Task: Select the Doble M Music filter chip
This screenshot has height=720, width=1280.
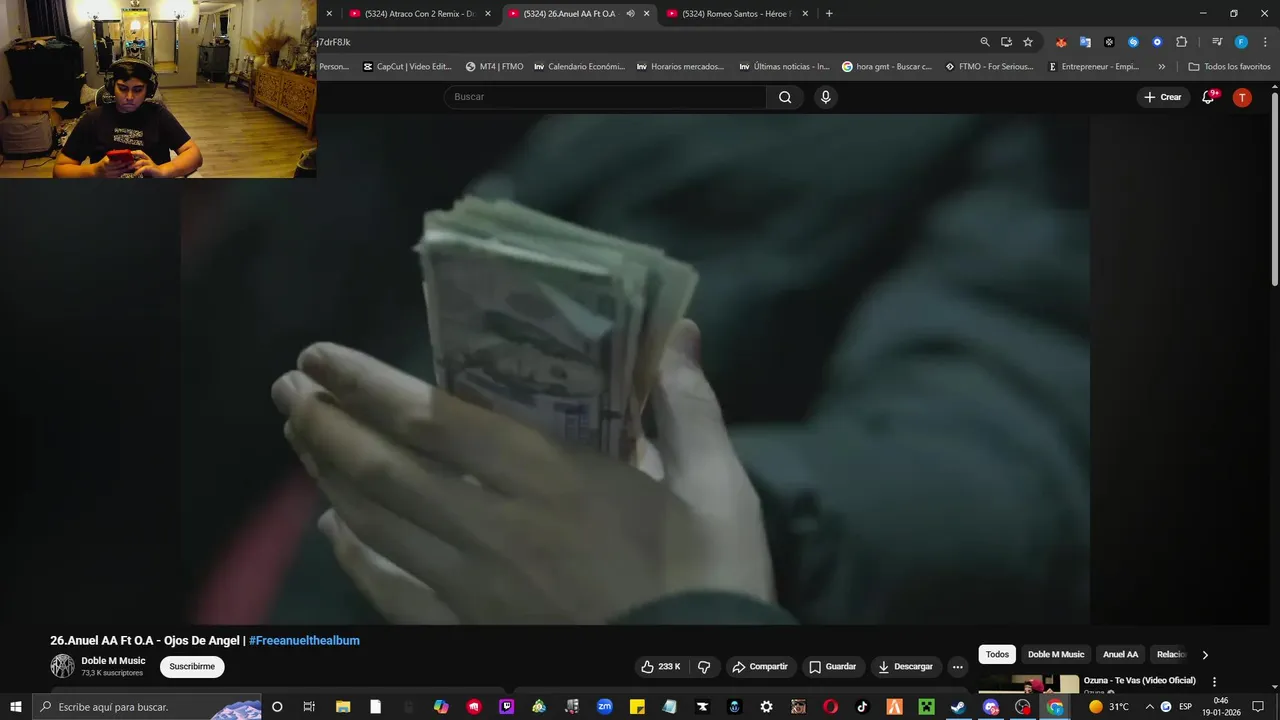Action: click(x=1056, y=655)
